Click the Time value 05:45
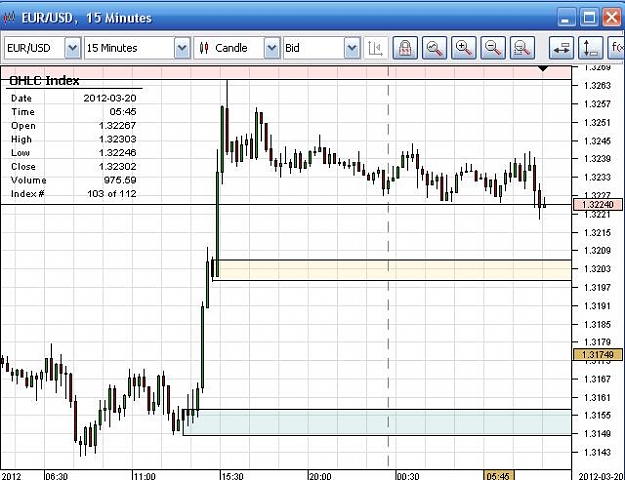The image size is (625, 480). (123, 112)
